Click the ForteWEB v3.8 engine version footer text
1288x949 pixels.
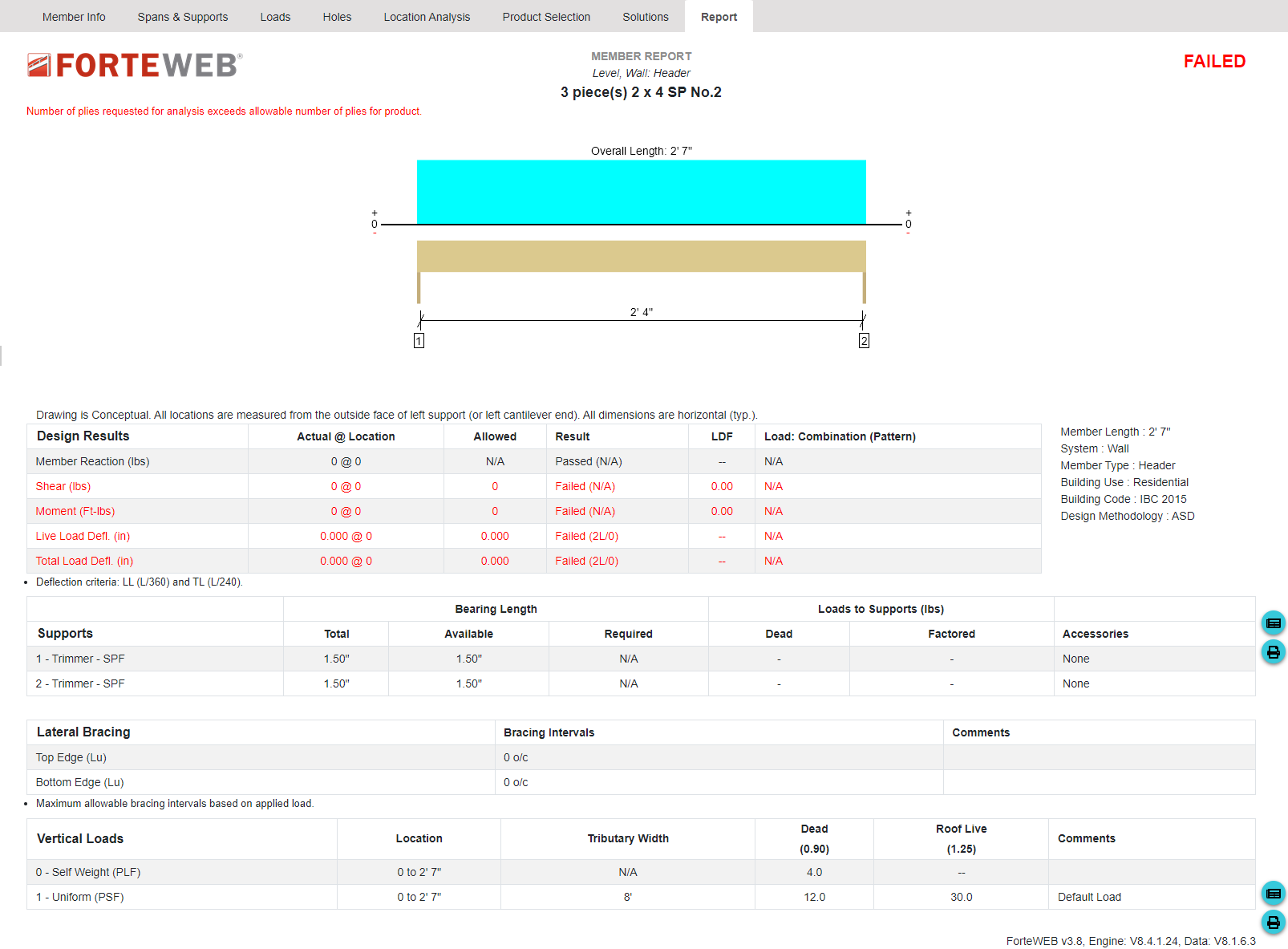[x=1131, y=941]
